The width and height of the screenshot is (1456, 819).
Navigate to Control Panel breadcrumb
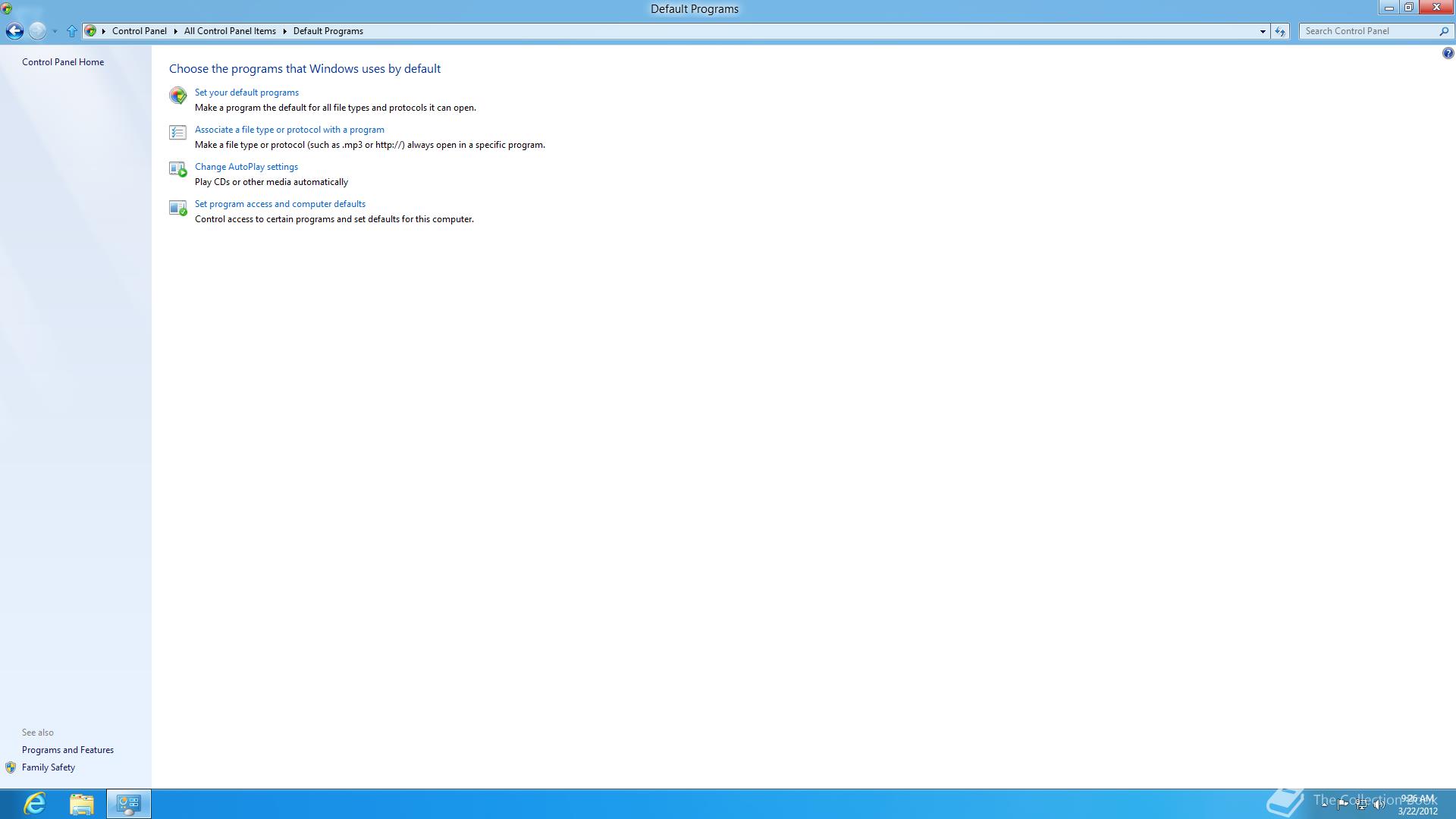pyautogui.click(x=139, y=31)
